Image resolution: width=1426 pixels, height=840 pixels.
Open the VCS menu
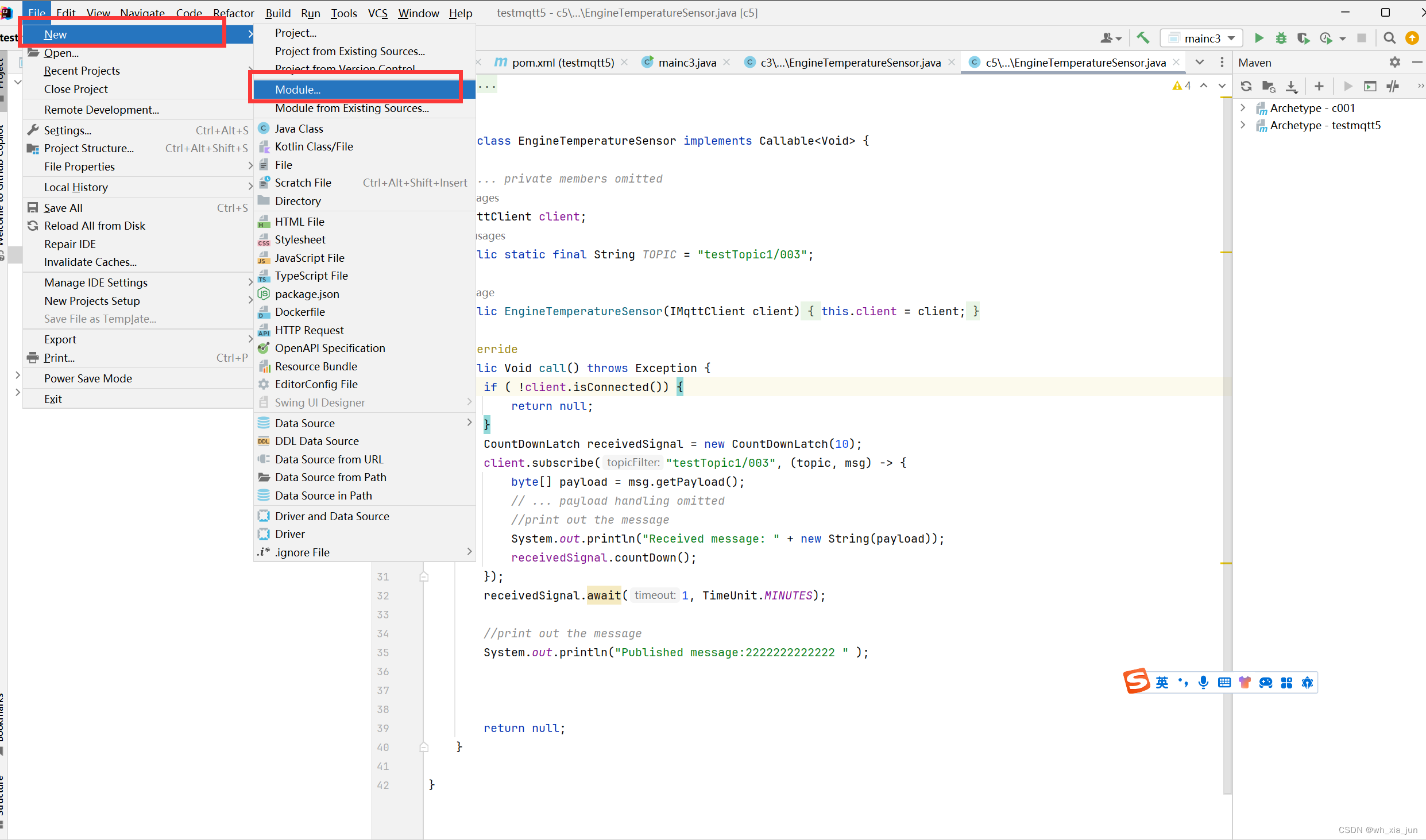click(378, 13)
